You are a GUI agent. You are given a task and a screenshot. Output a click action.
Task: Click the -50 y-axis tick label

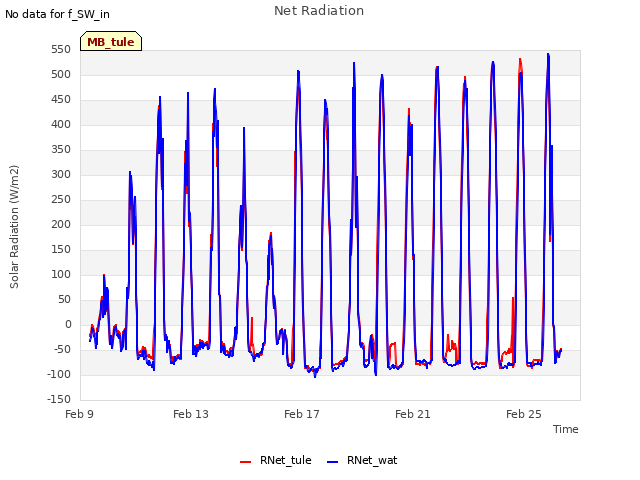click(62, 350)
